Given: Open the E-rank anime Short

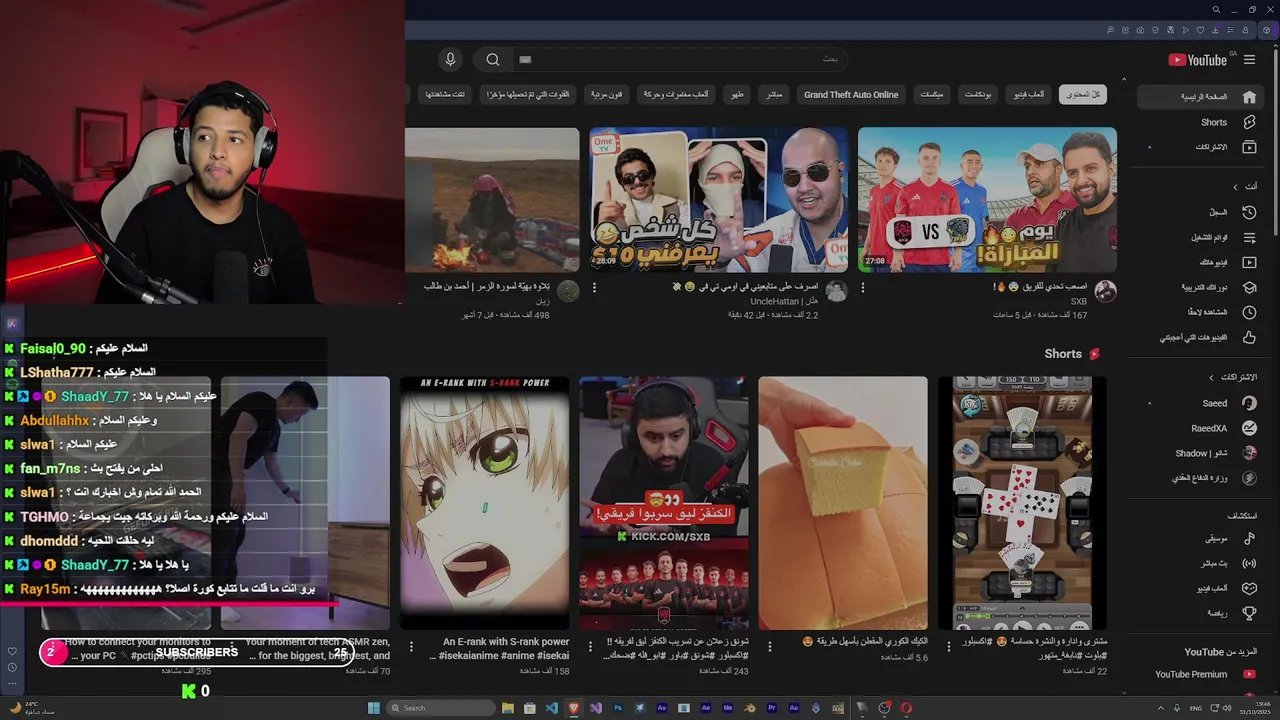Looking at the screenshot, I should 485,503.
